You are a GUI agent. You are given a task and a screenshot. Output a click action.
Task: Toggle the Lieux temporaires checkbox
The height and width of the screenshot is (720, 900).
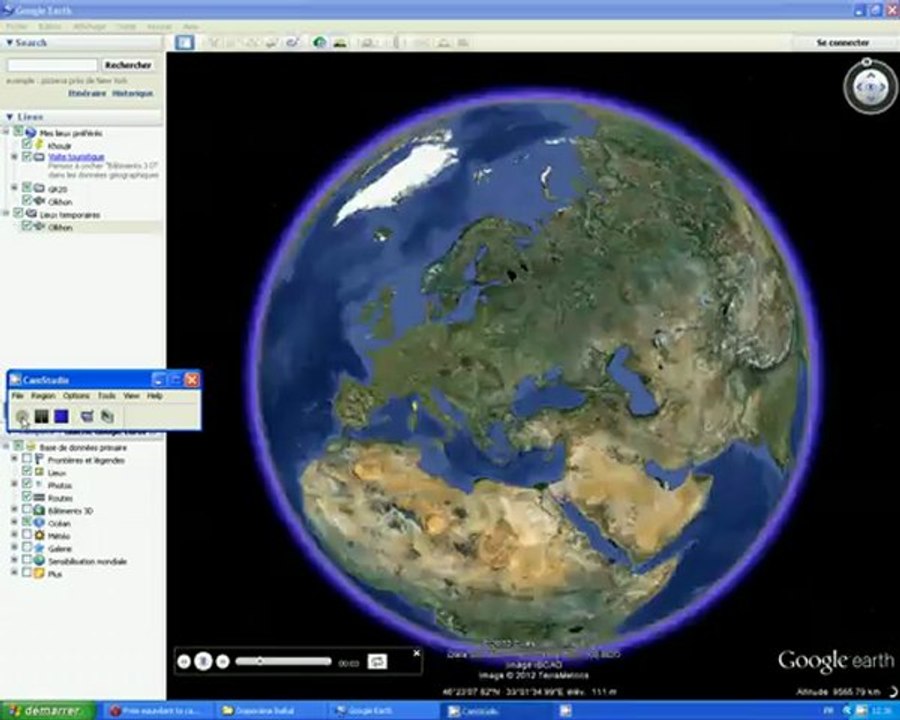pos(18,213)
